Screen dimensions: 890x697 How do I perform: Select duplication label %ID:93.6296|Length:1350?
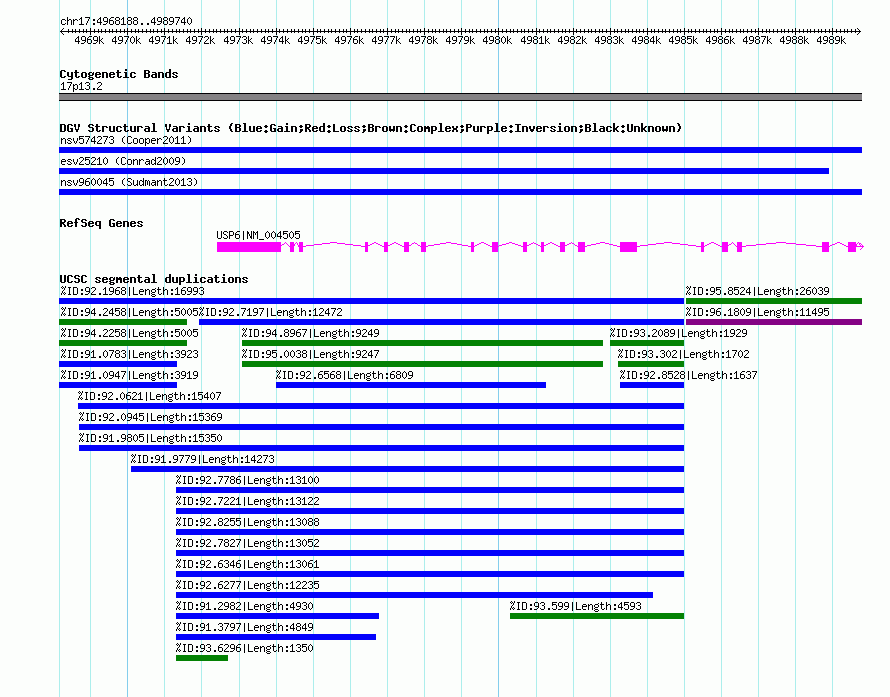tap(245, 648)
